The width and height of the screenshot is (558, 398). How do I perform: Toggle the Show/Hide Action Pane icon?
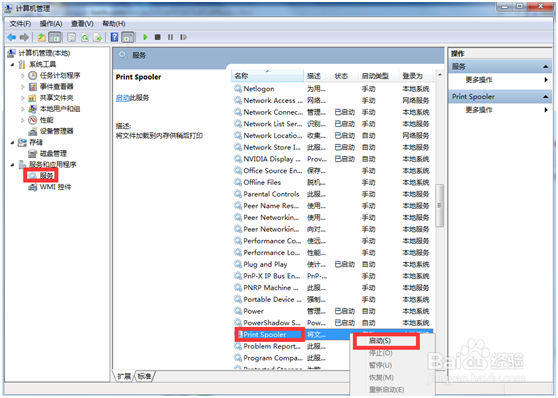128,37
